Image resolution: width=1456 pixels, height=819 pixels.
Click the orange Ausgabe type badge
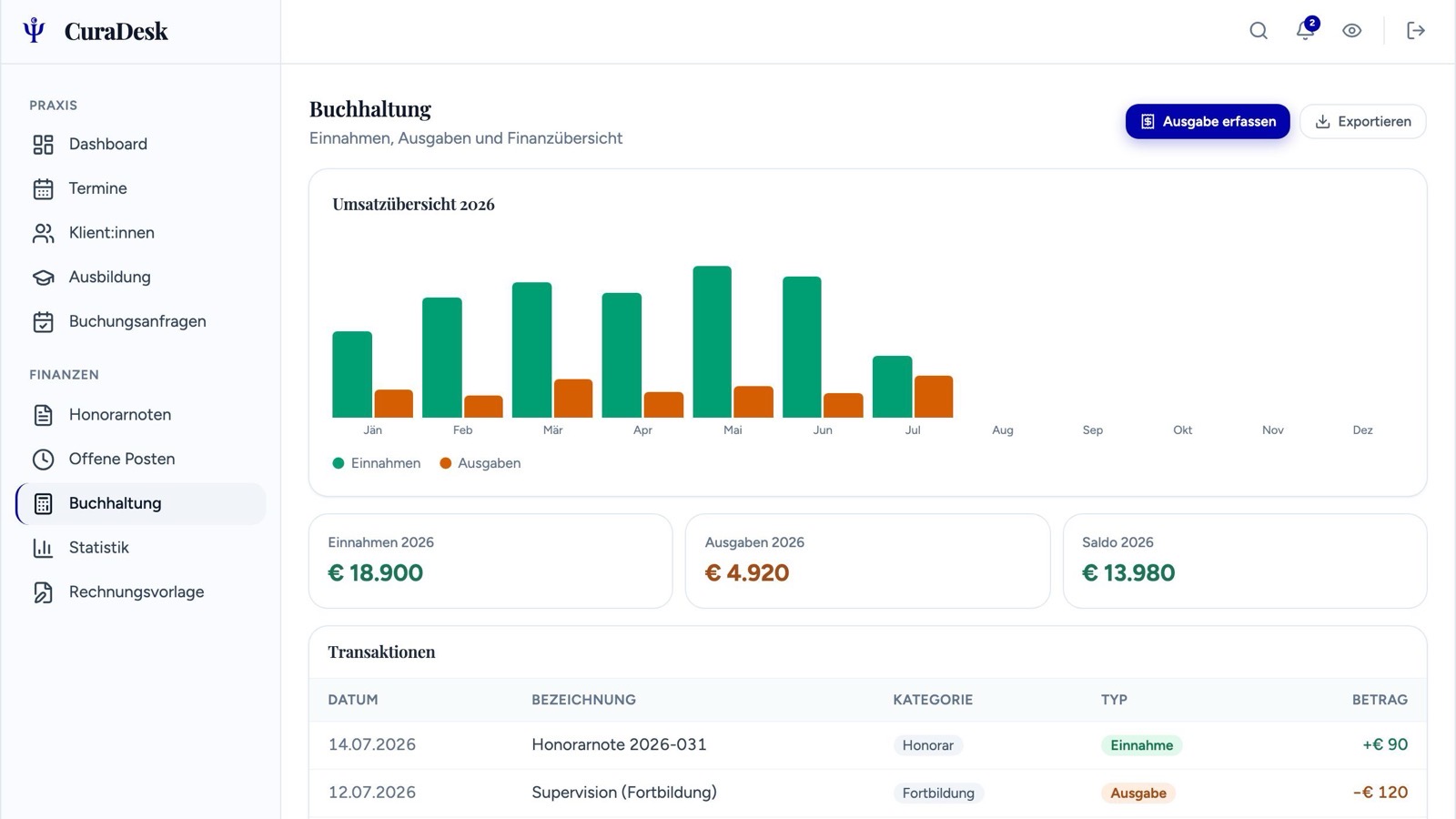pyautogui.click(x=1138, y=794)
